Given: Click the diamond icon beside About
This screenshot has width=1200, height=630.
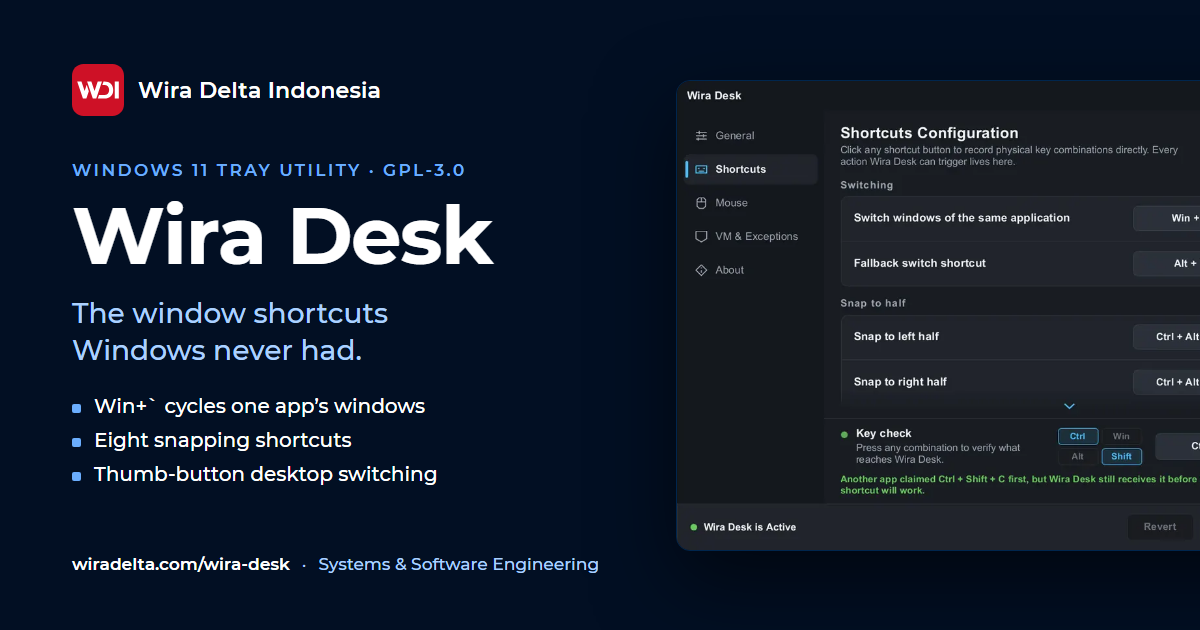Looking at the screenshot, I should coord(701,270).
